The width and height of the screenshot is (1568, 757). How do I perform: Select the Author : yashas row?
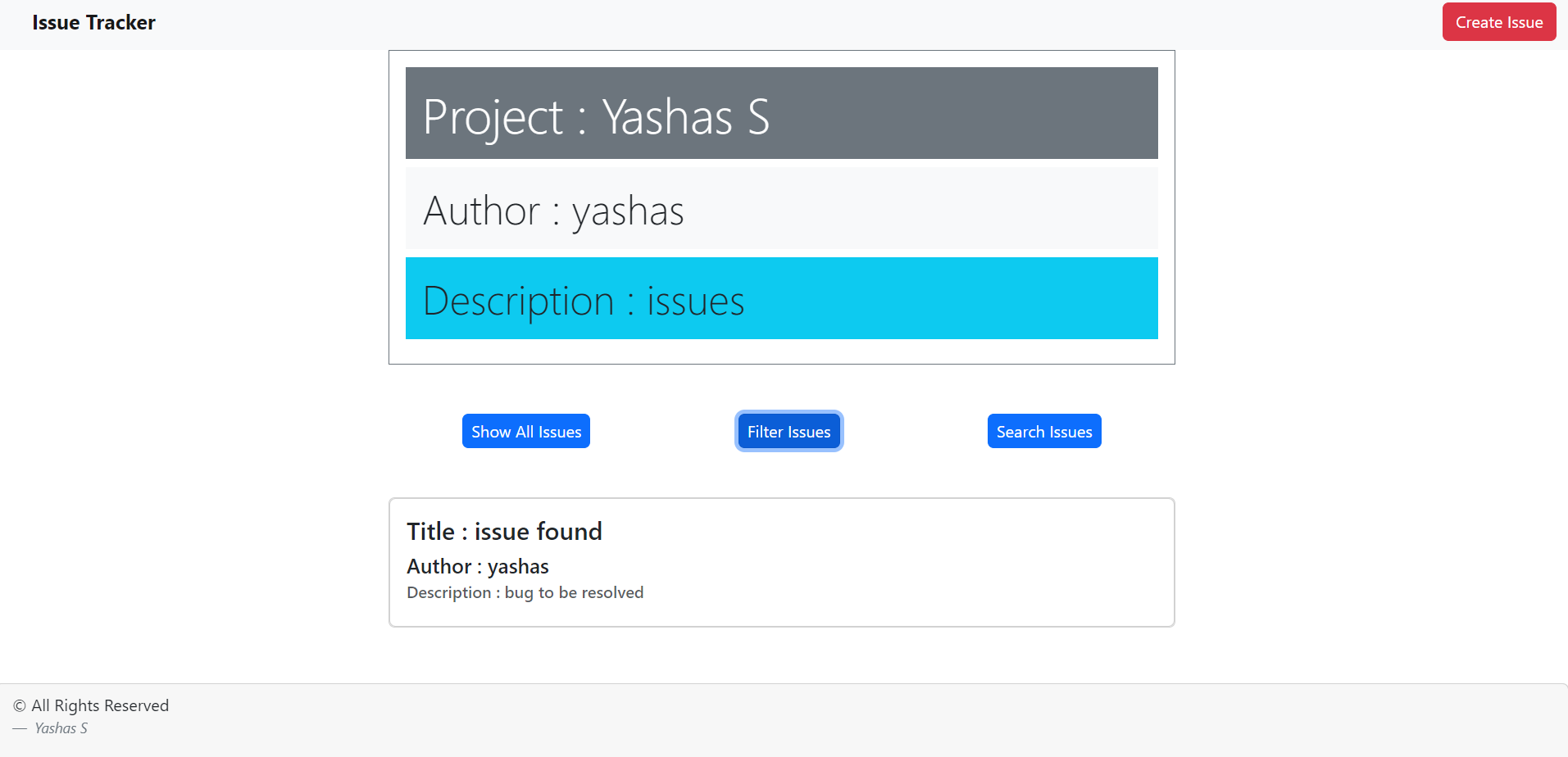781,209
